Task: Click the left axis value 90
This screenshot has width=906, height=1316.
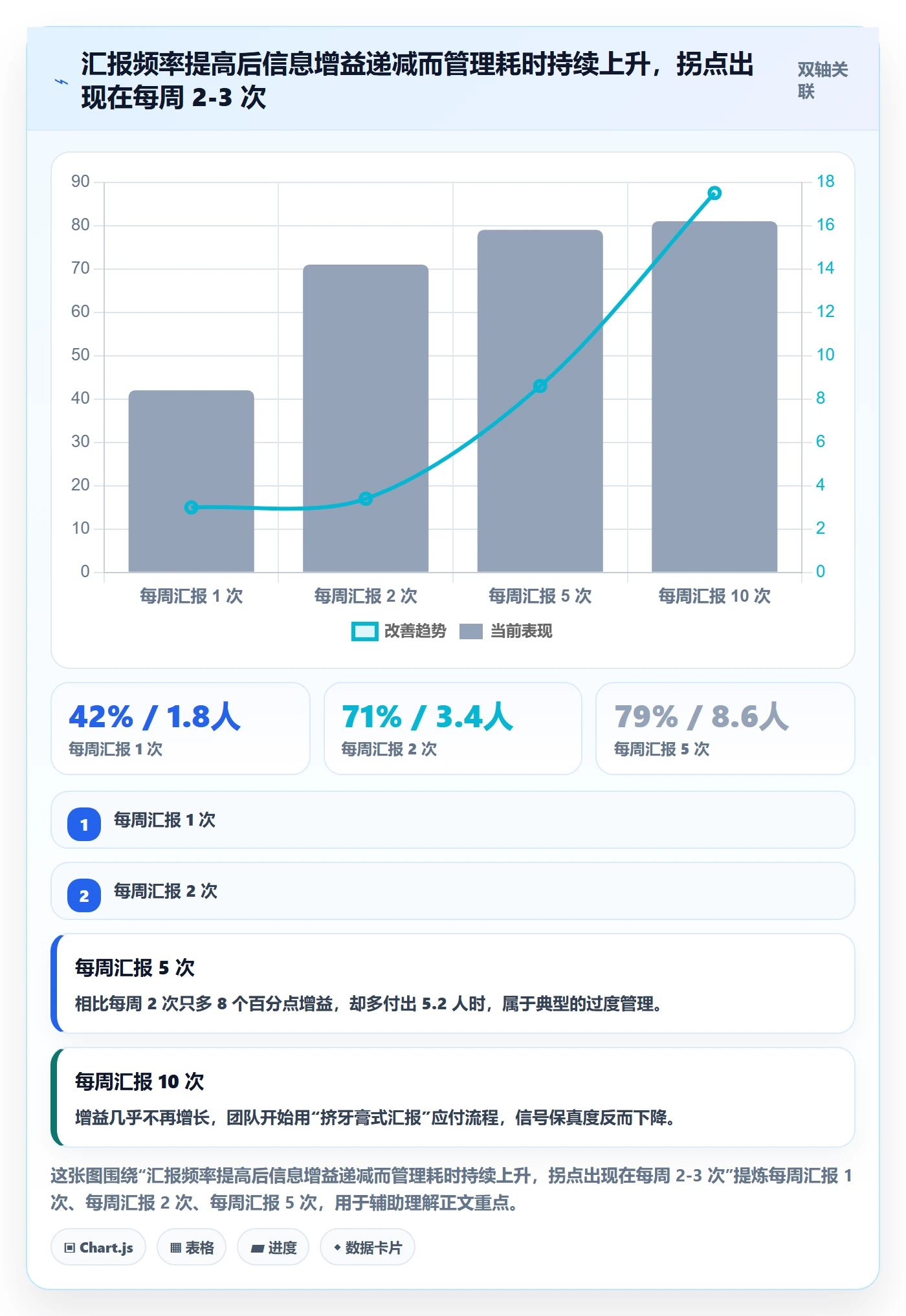Action: pyautogui.click(x=80, y=181)
